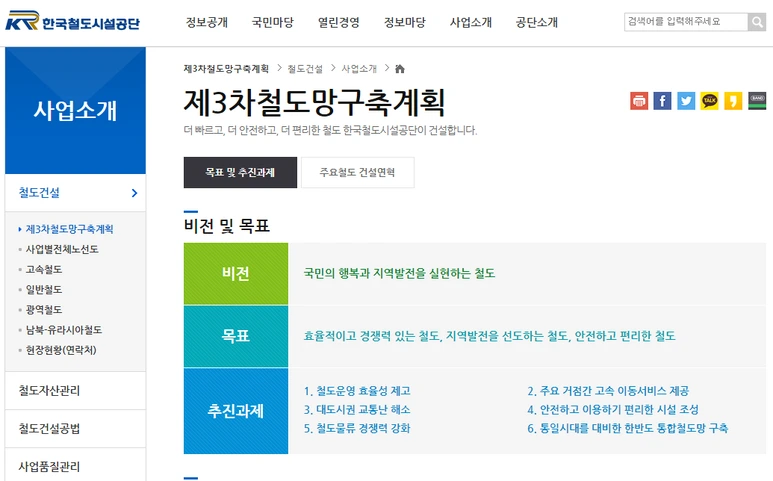This screenshot has width=773, height=481.
Task: Open 일반철도 in the sidebar
Action: tap(44, 289)
